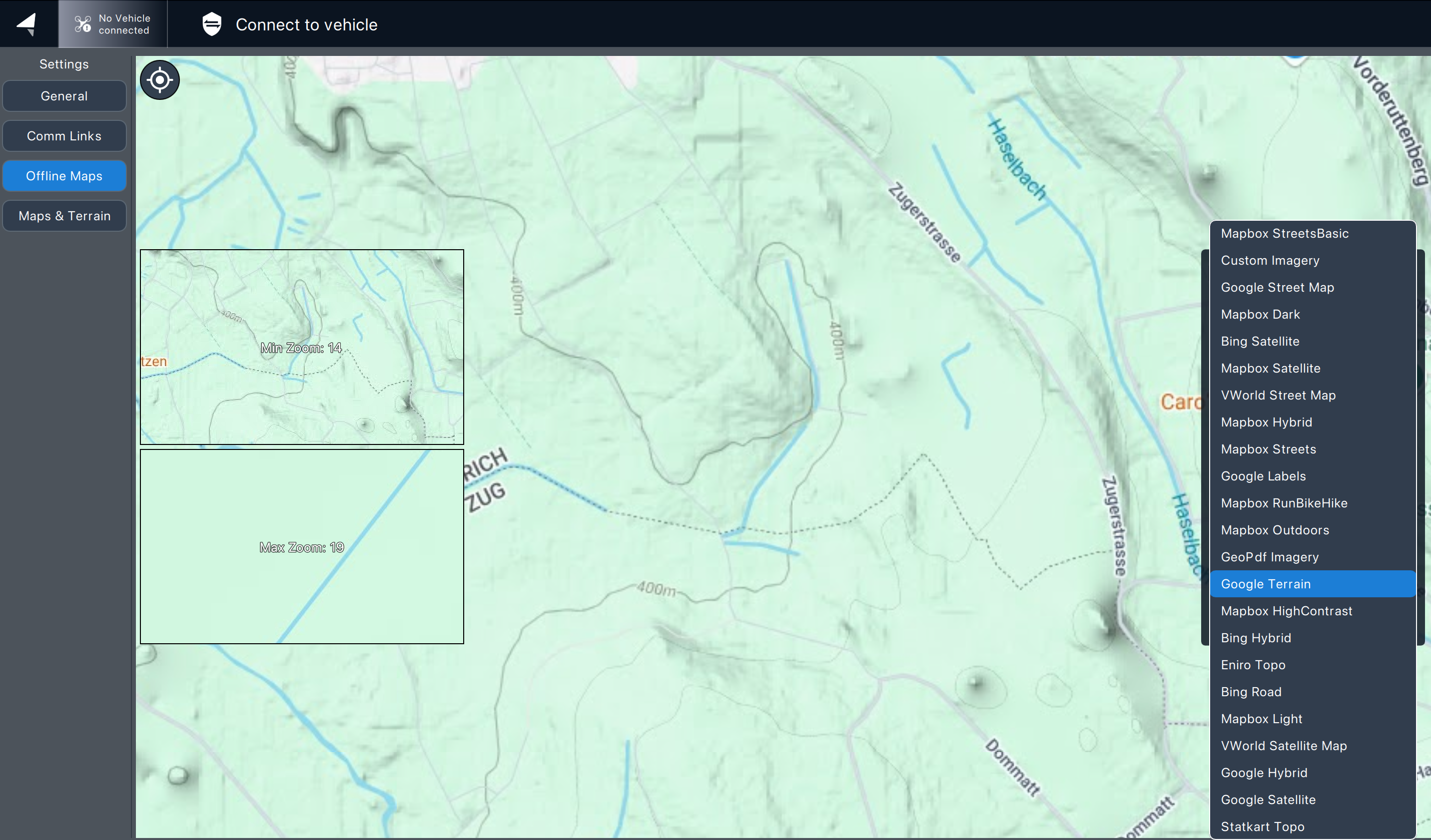Pick Custom Imagery map option
The width and height of the screenshot is (1431, 840).
coord(1270,261)
